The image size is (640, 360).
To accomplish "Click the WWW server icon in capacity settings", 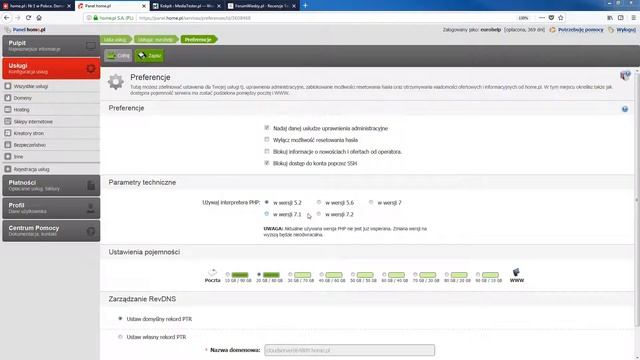I will (516, 272).
